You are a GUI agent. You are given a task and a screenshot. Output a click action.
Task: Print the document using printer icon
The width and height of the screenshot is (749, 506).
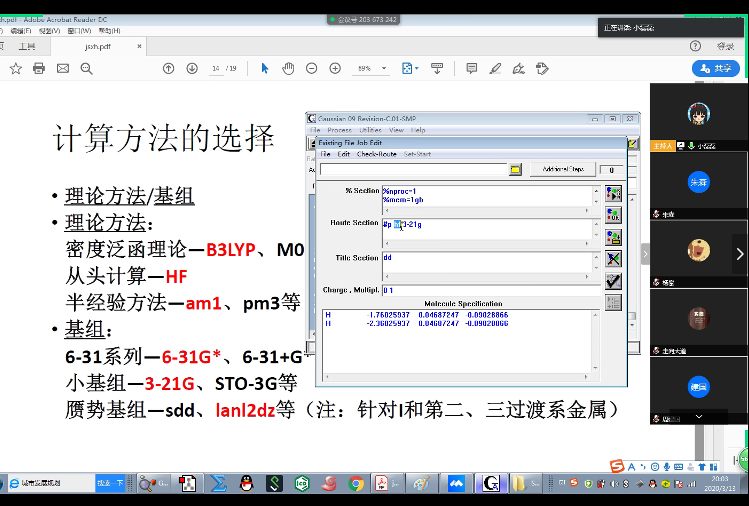39,68
